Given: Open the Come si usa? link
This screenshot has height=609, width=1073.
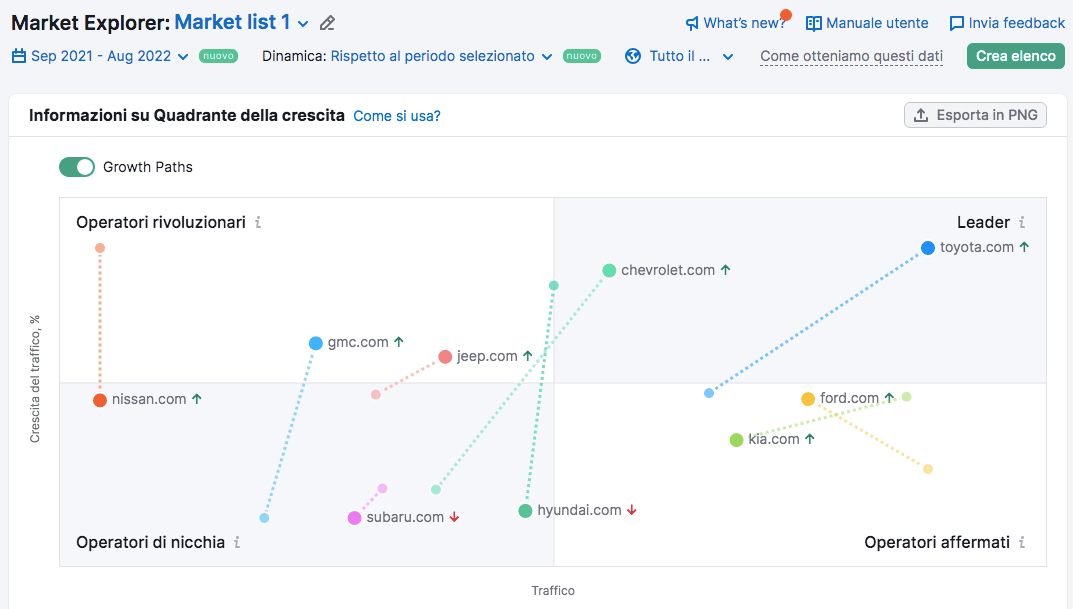Looking at the screenshot, I should point(397,116).
